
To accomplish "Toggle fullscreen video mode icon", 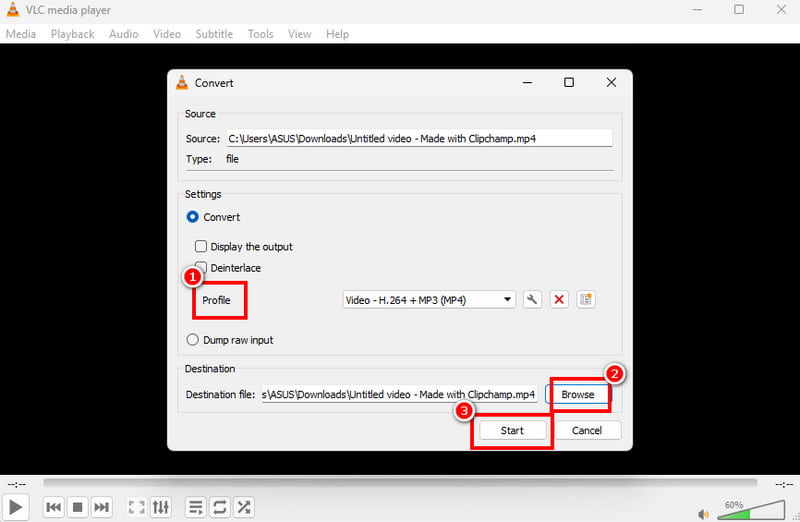I will (137, 507).
